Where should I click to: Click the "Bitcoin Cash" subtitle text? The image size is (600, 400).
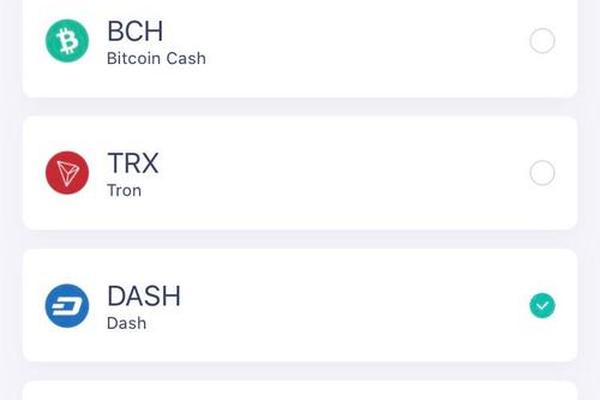[x=156, y=59]
